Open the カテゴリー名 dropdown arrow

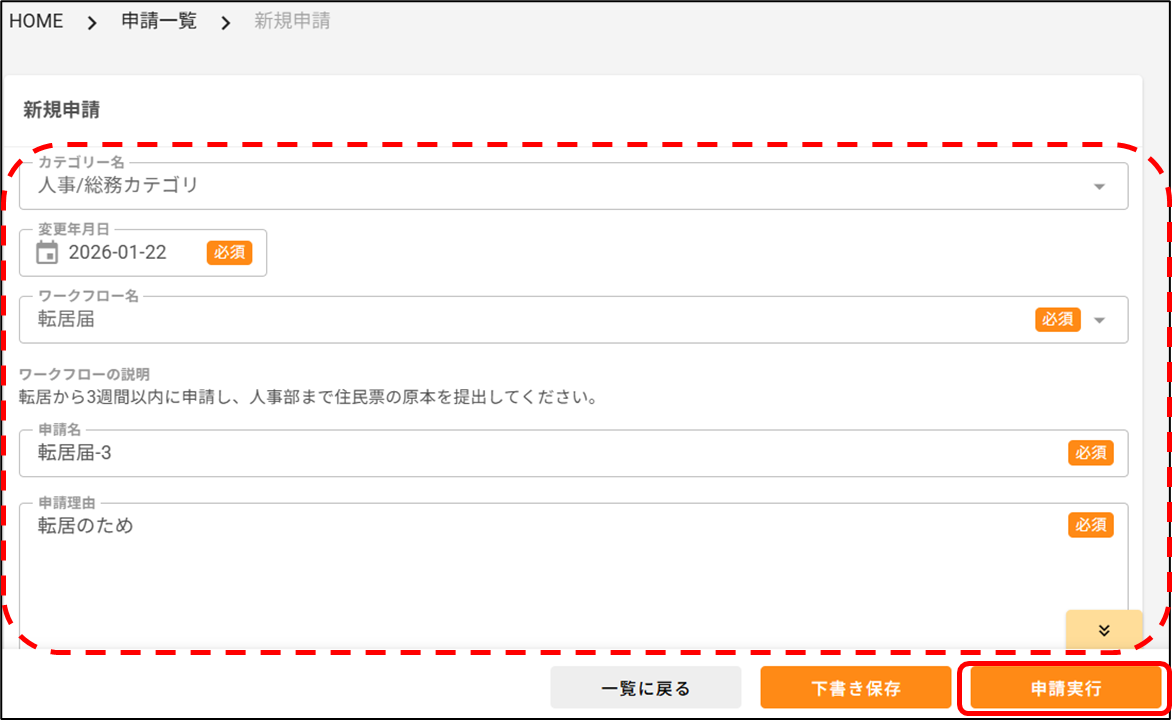coord(1099,186)
